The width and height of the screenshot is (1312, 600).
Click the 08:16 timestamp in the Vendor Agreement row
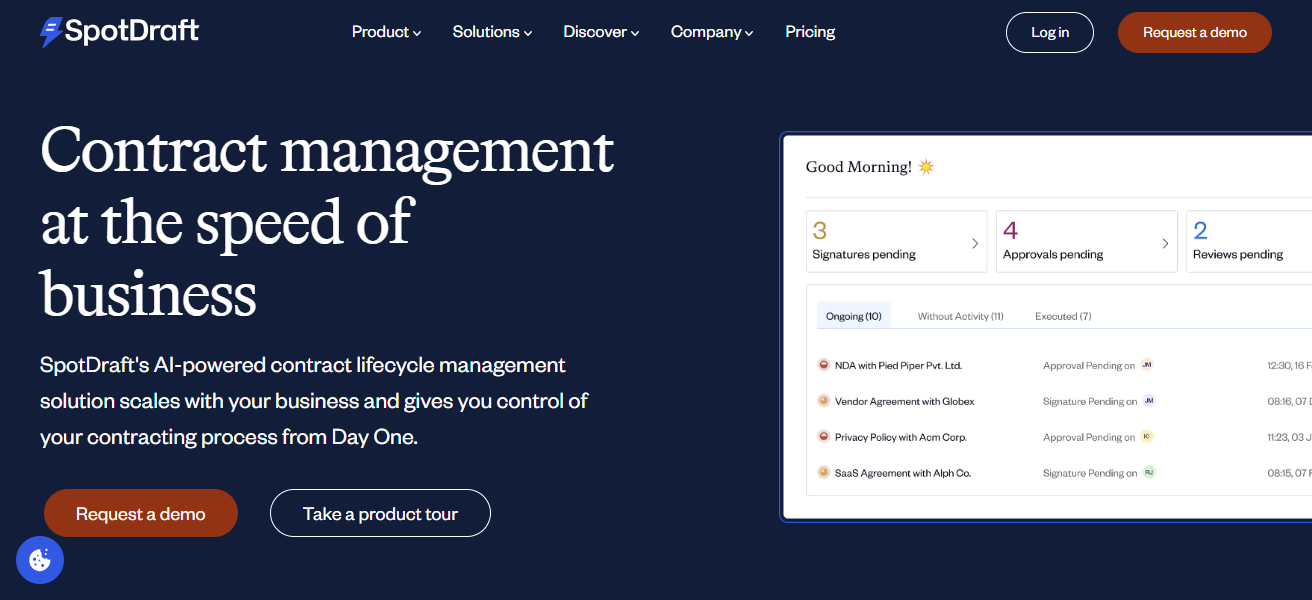point(1289,402)
